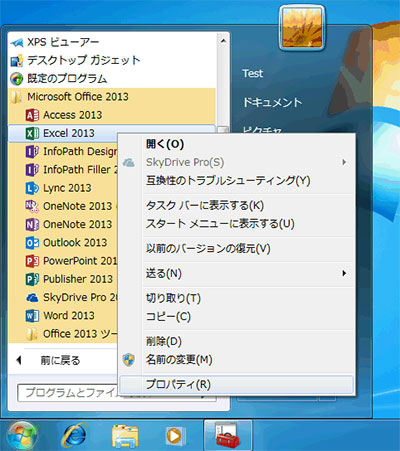Image resolution: width=400 pixels, height=451 pixels.
Task: Open Windows Media Player from the taskbar
Action: pyautogui.click(x=175, y=436)
